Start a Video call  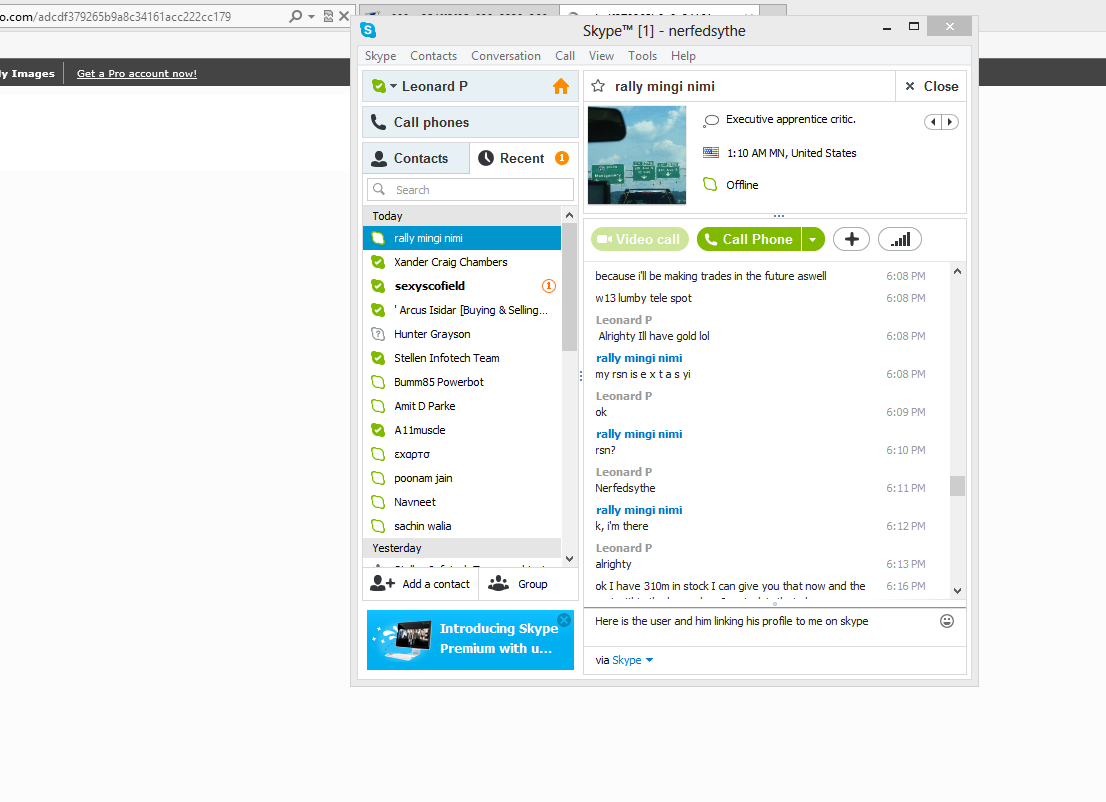638,239
